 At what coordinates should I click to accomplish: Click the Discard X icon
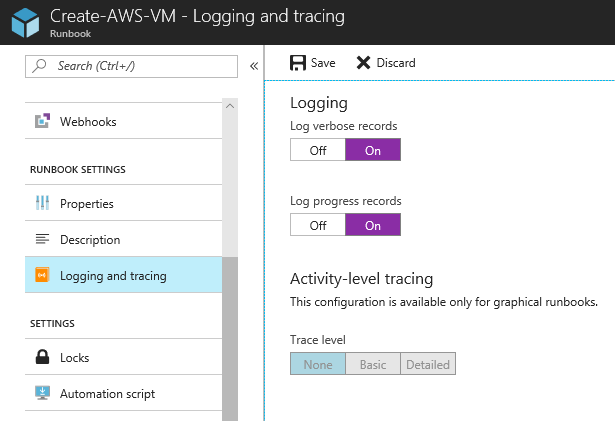(364, 63)
